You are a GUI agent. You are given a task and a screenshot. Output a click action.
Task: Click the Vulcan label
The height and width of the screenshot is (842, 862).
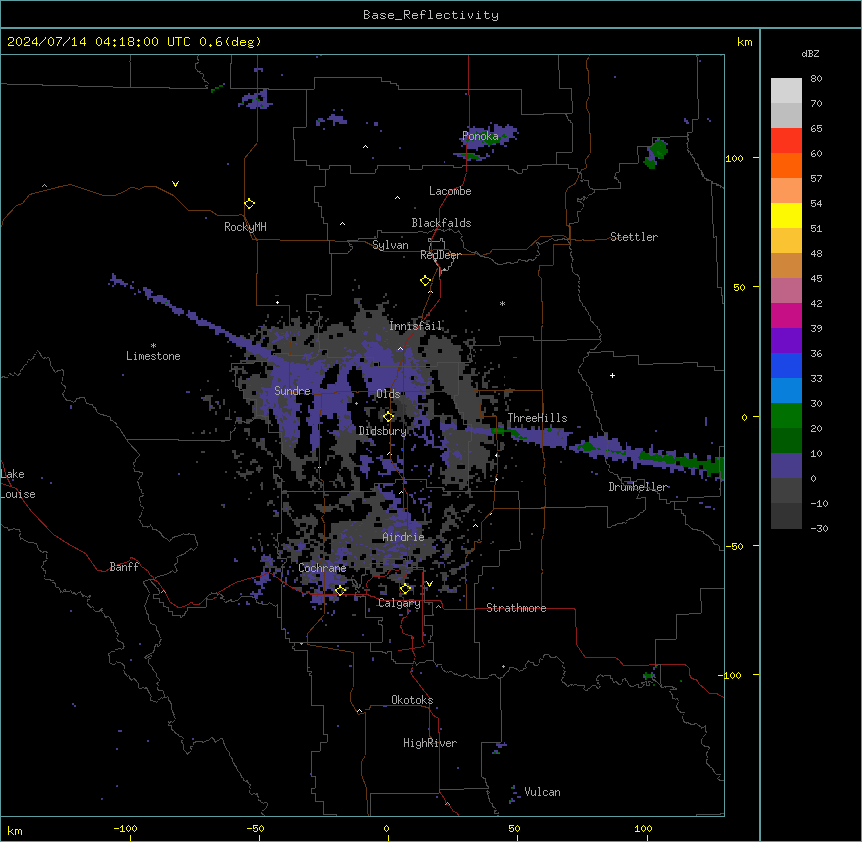point(543,792)
